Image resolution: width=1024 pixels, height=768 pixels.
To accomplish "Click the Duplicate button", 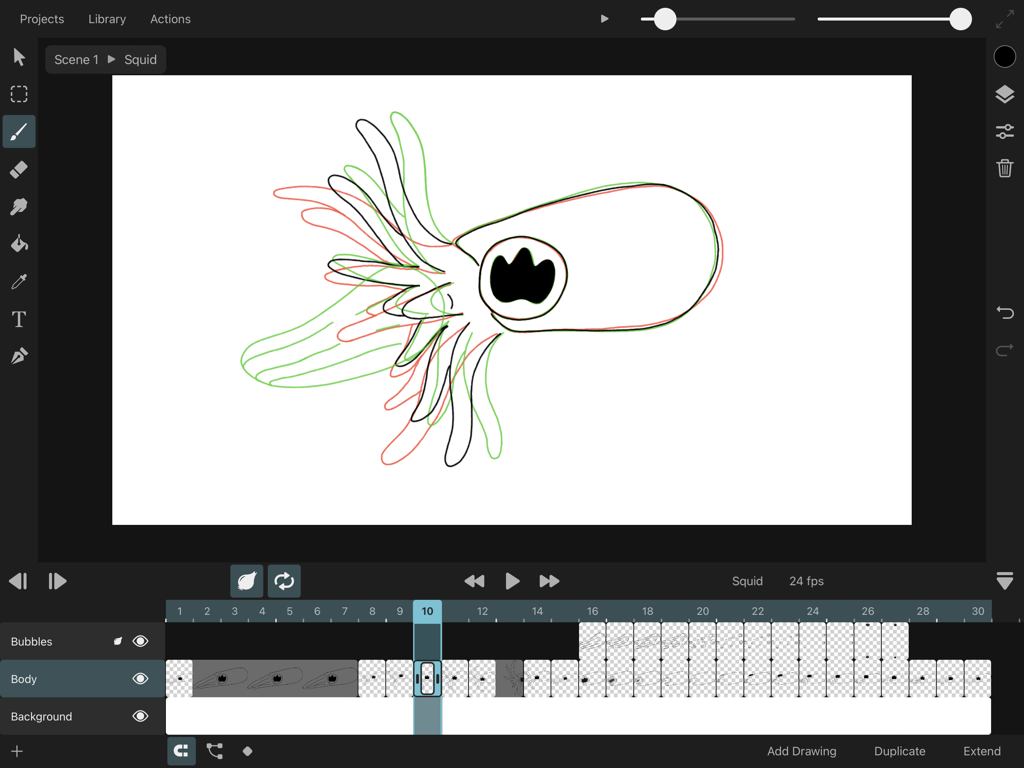I will (x=899, y=751).
